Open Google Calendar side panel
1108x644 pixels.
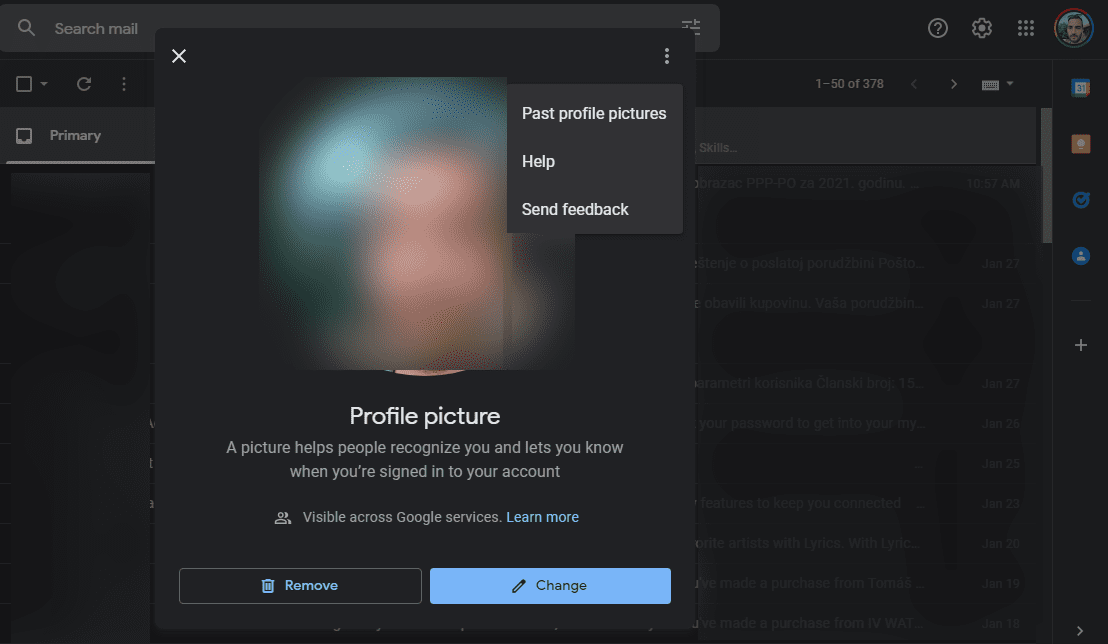[x=1080, y=88]
